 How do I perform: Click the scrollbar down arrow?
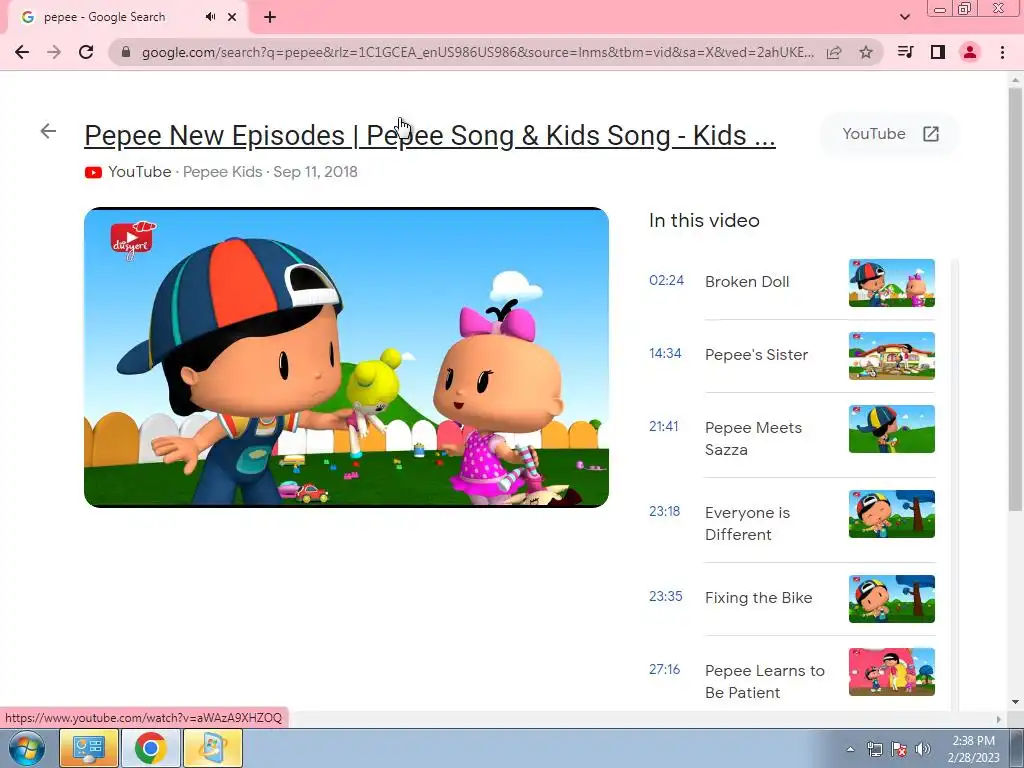[1016, 702]
